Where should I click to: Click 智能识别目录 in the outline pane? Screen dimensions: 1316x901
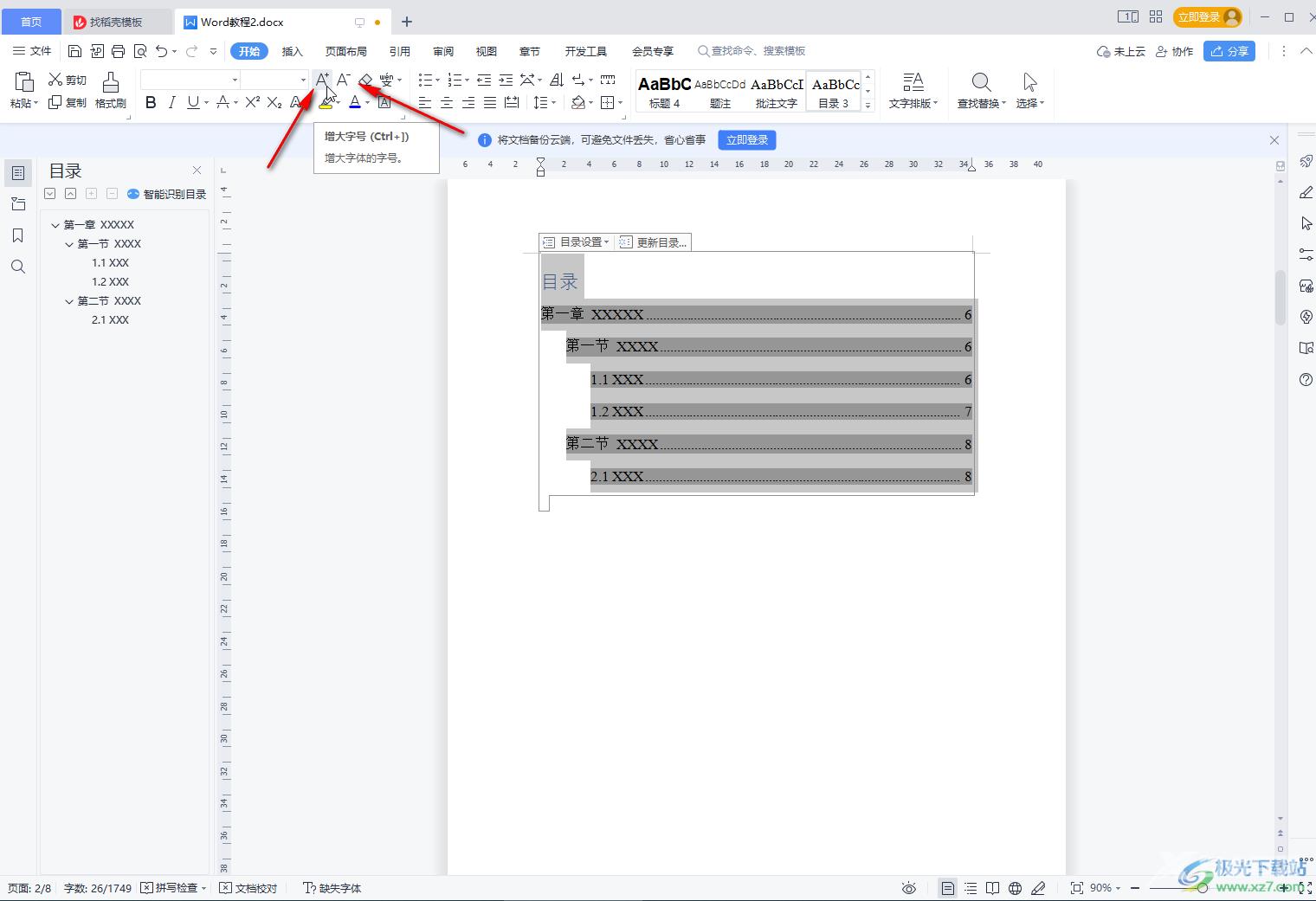[x=167, y=194]
